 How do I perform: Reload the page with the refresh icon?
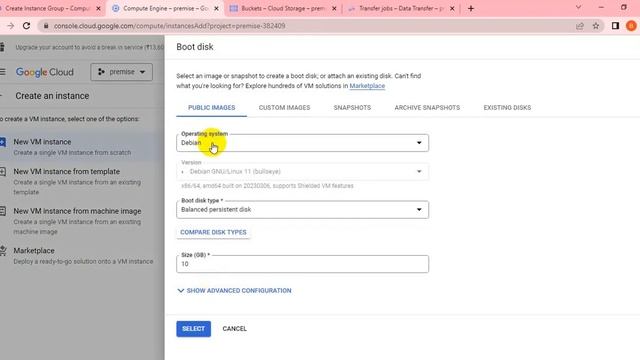click(27, 26)
